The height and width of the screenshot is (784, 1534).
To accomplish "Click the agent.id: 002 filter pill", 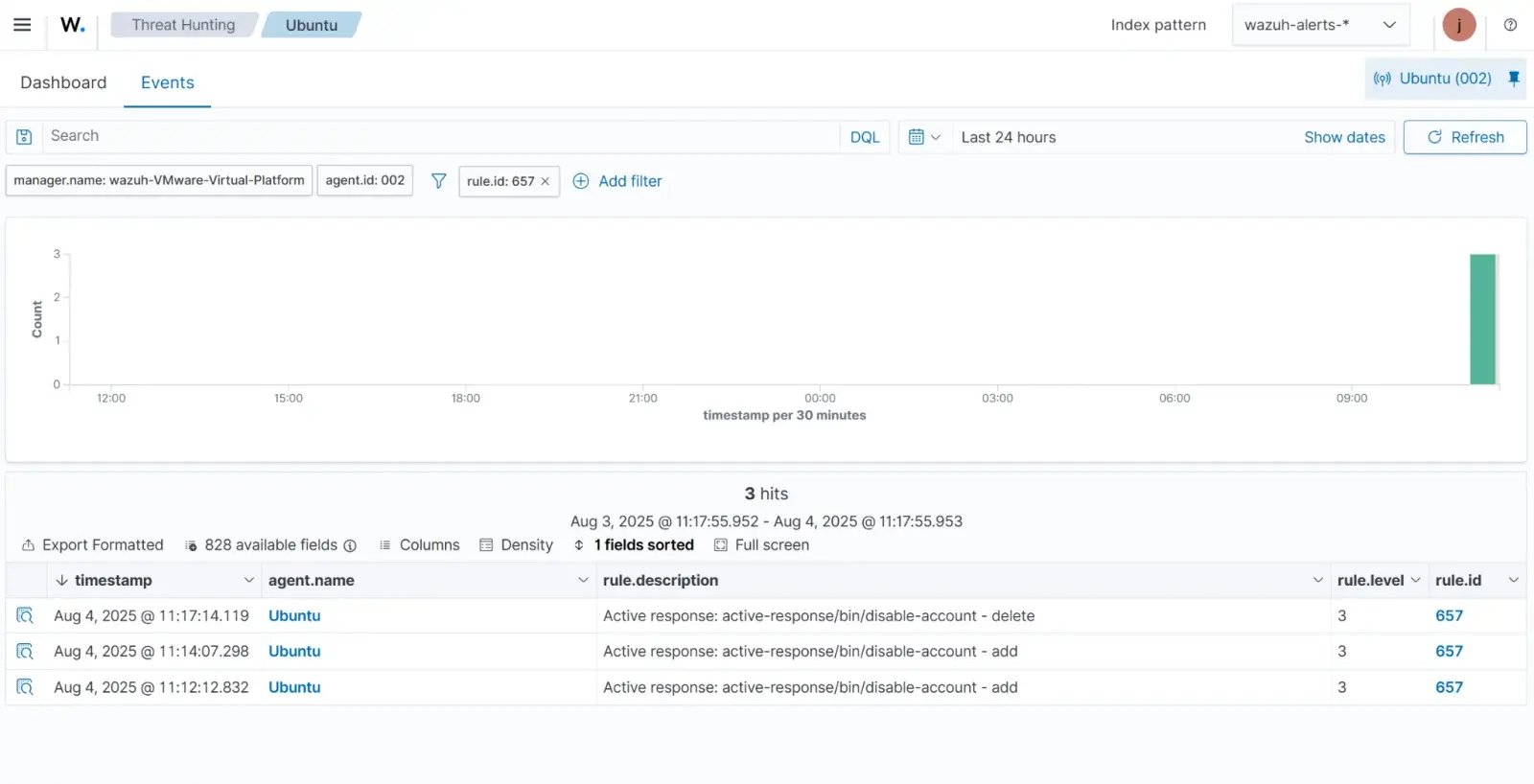I will (365, 180).
